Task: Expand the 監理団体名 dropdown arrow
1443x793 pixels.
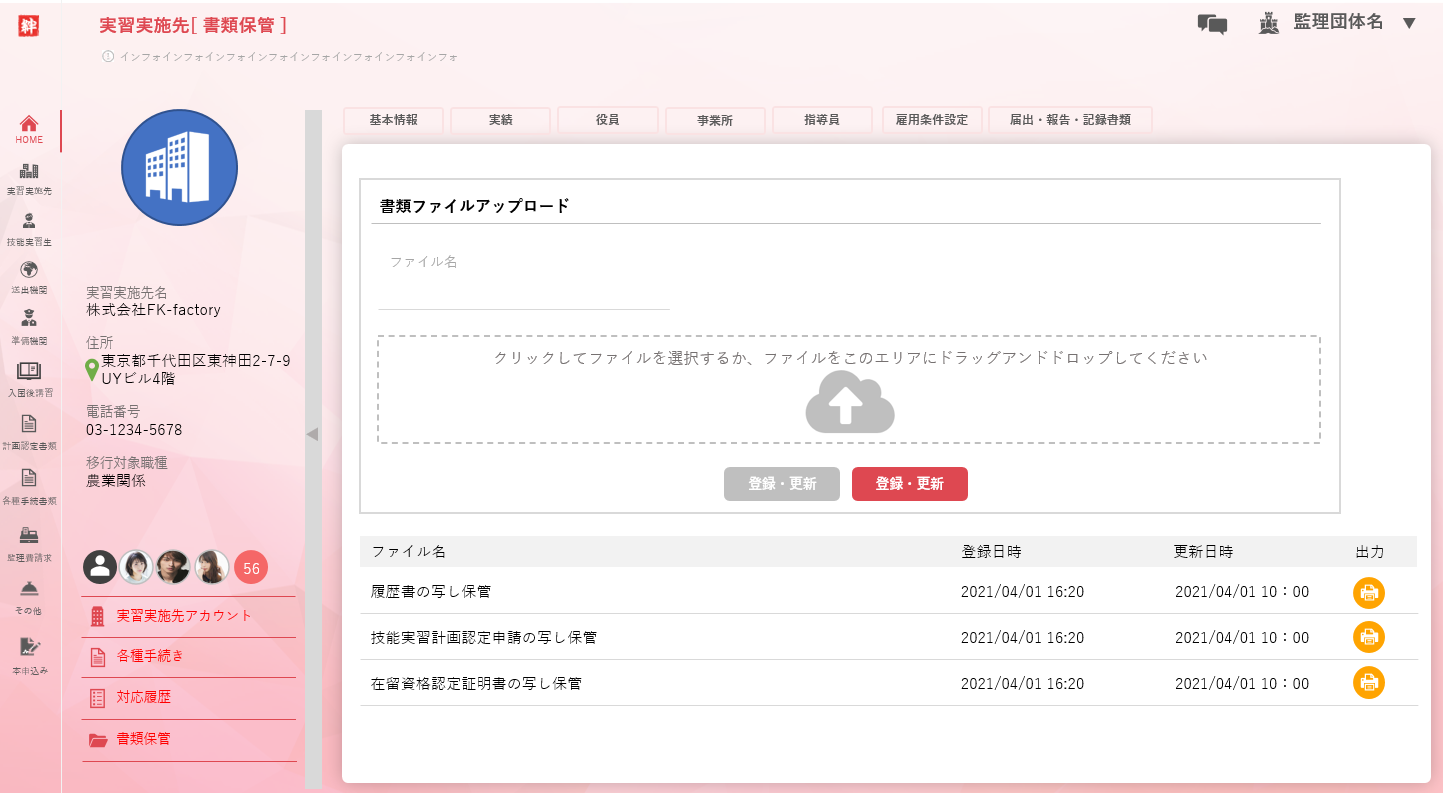Action: 1409,24
